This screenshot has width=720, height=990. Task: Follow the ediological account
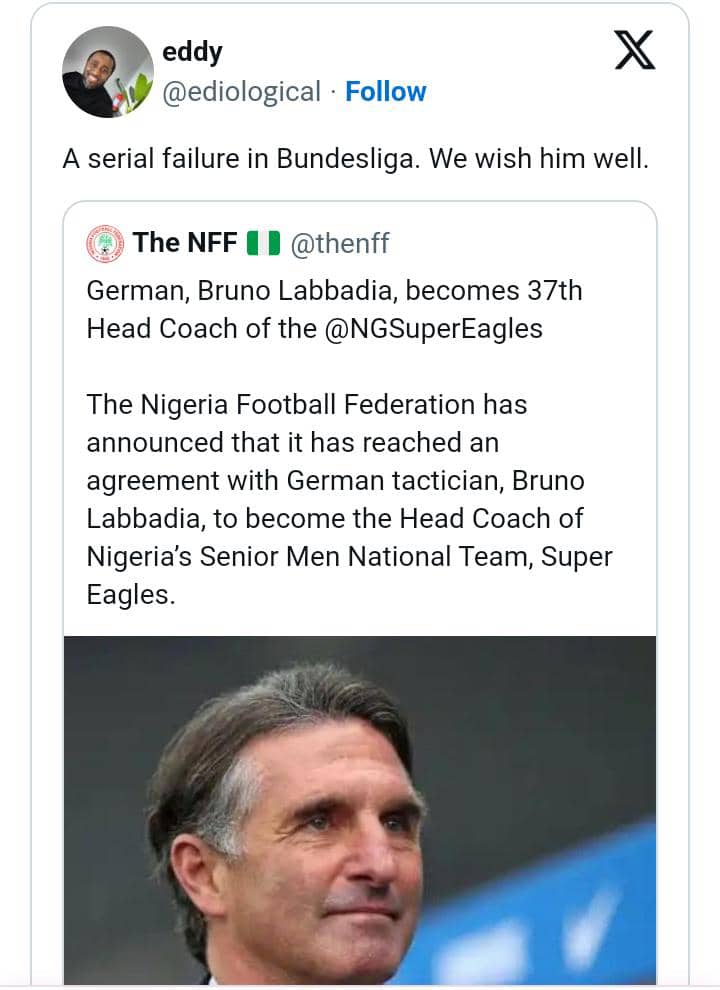pos(385,92)
